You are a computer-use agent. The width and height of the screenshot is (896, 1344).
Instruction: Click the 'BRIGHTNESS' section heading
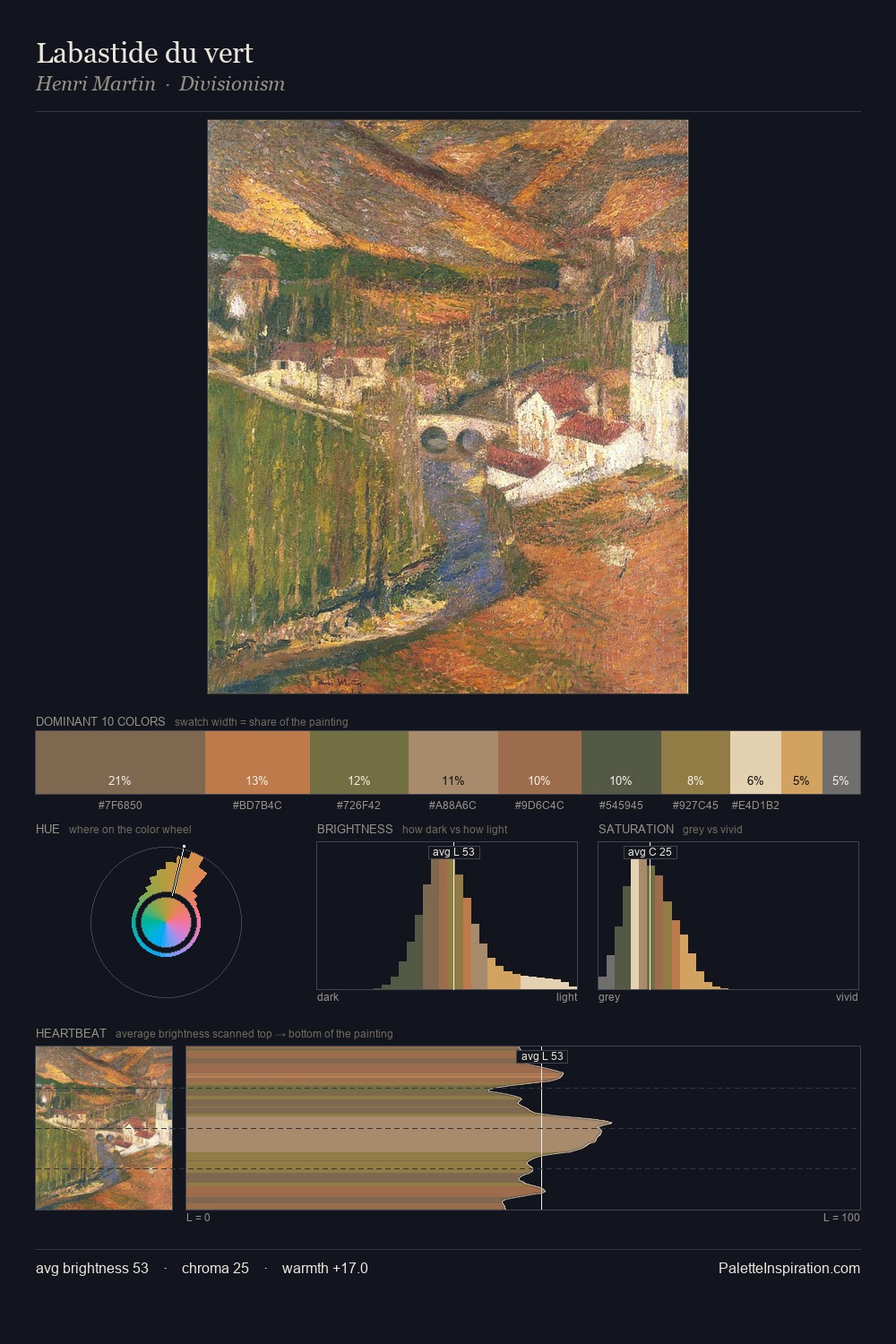pos(355,829)
